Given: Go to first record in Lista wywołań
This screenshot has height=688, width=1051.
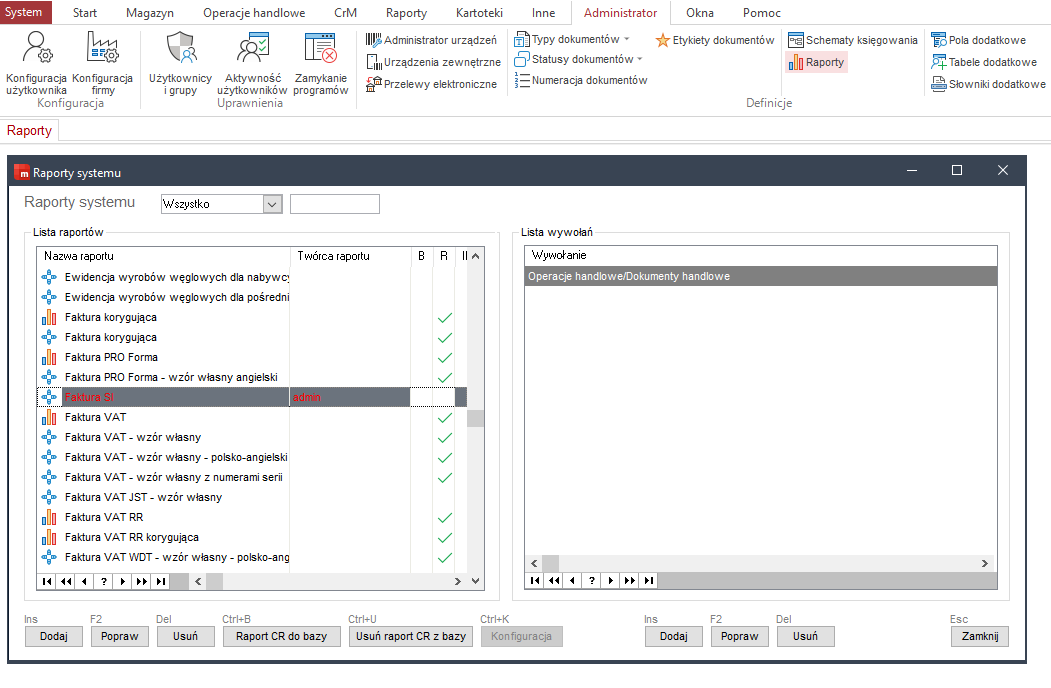Looking at the screenshot, I should (535, 581).
